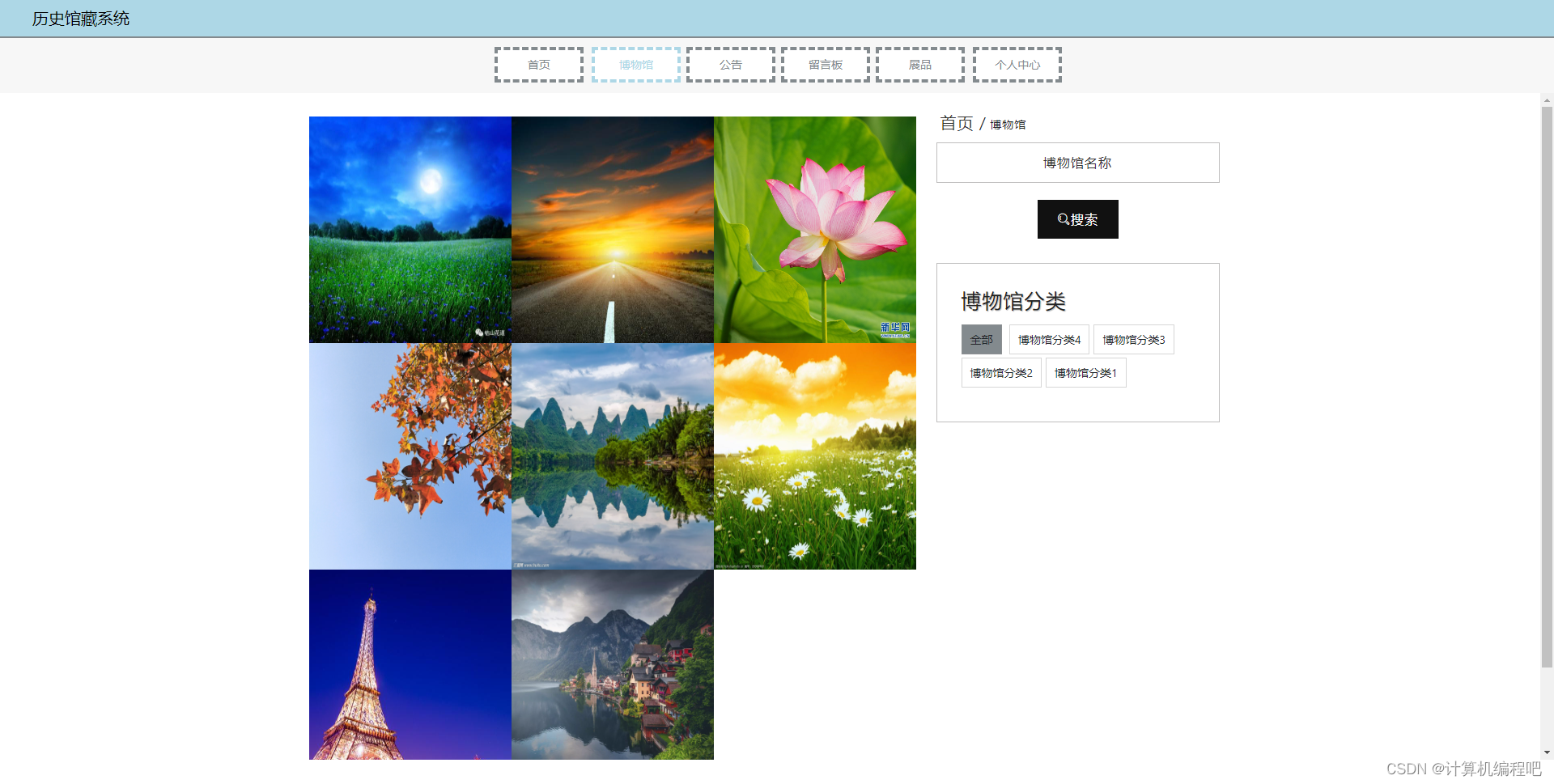Open the sunset road museum thumbnail
The image size is (1554, 784).
pos(612,230)
